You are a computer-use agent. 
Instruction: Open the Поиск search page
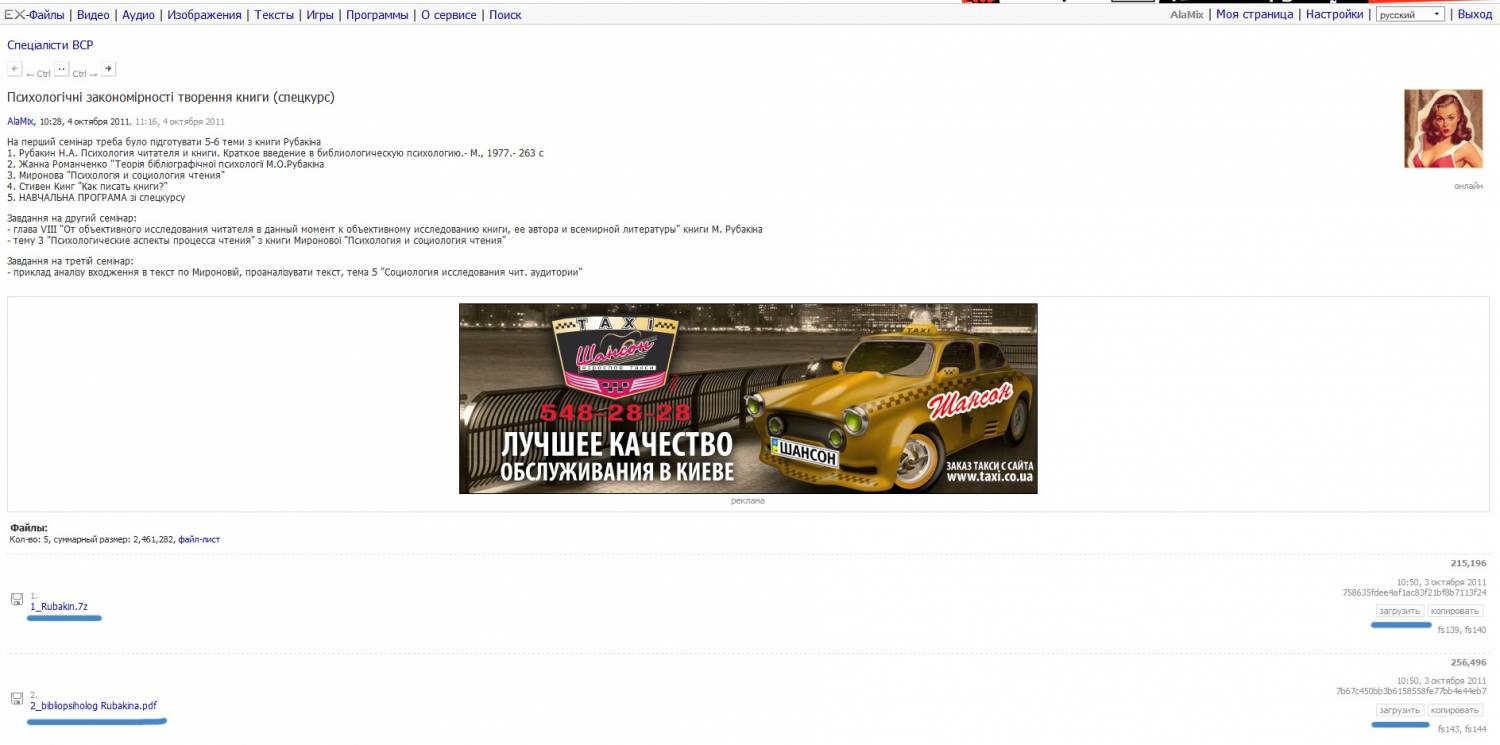tap(505, 15)
